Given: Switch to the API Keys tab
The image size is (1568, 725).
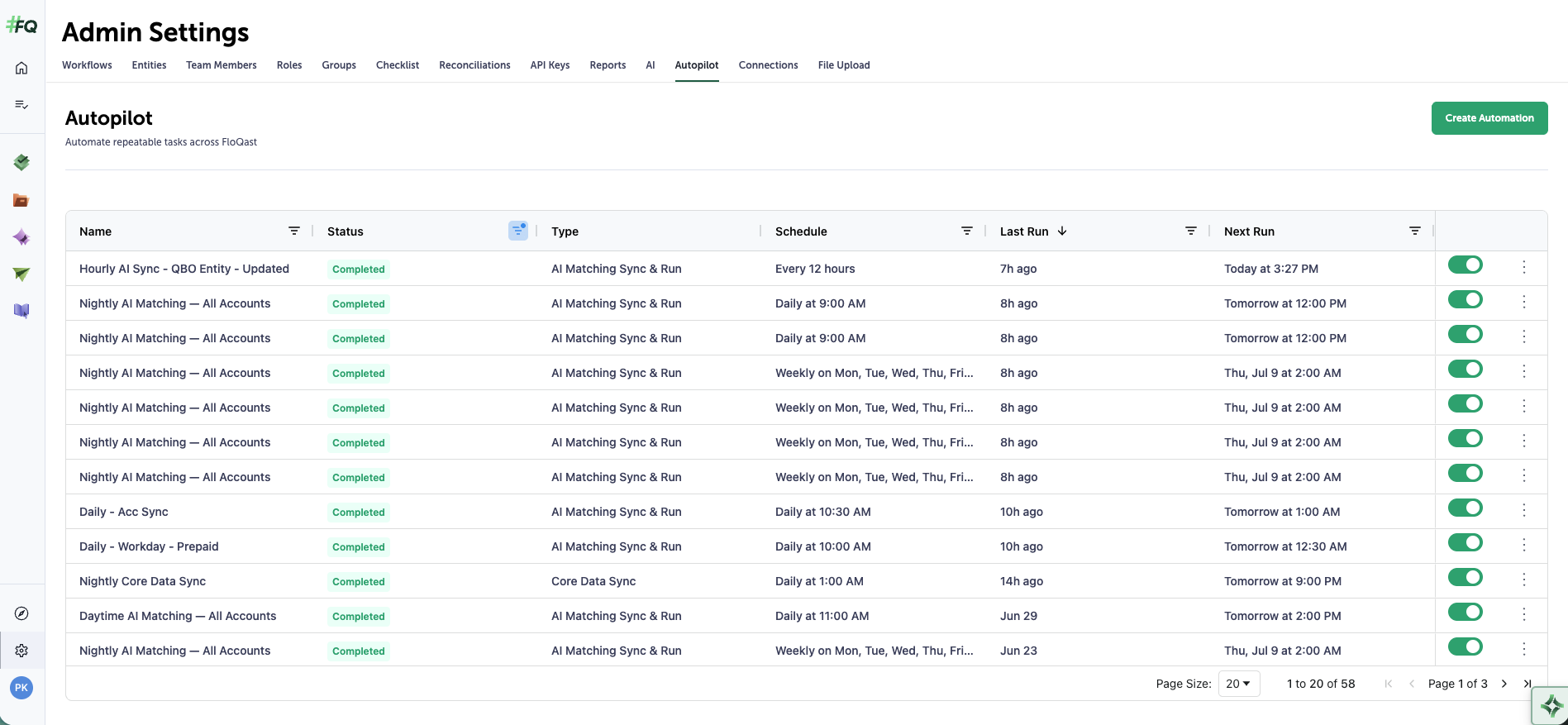Looking at the screenshot, I should 550,65.
